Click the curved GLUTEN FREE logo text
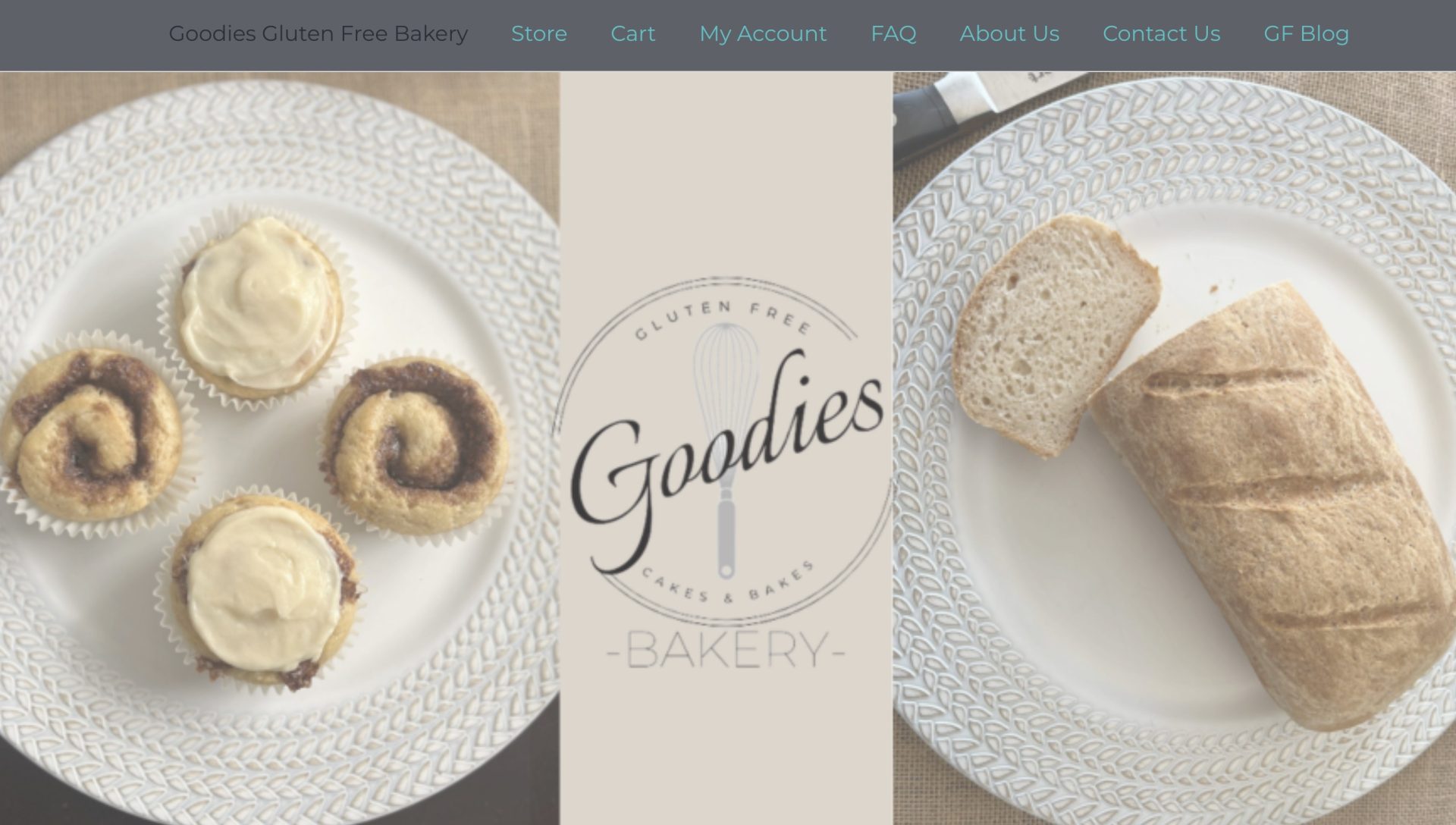1456x825 pixels. tap(723, 318)
